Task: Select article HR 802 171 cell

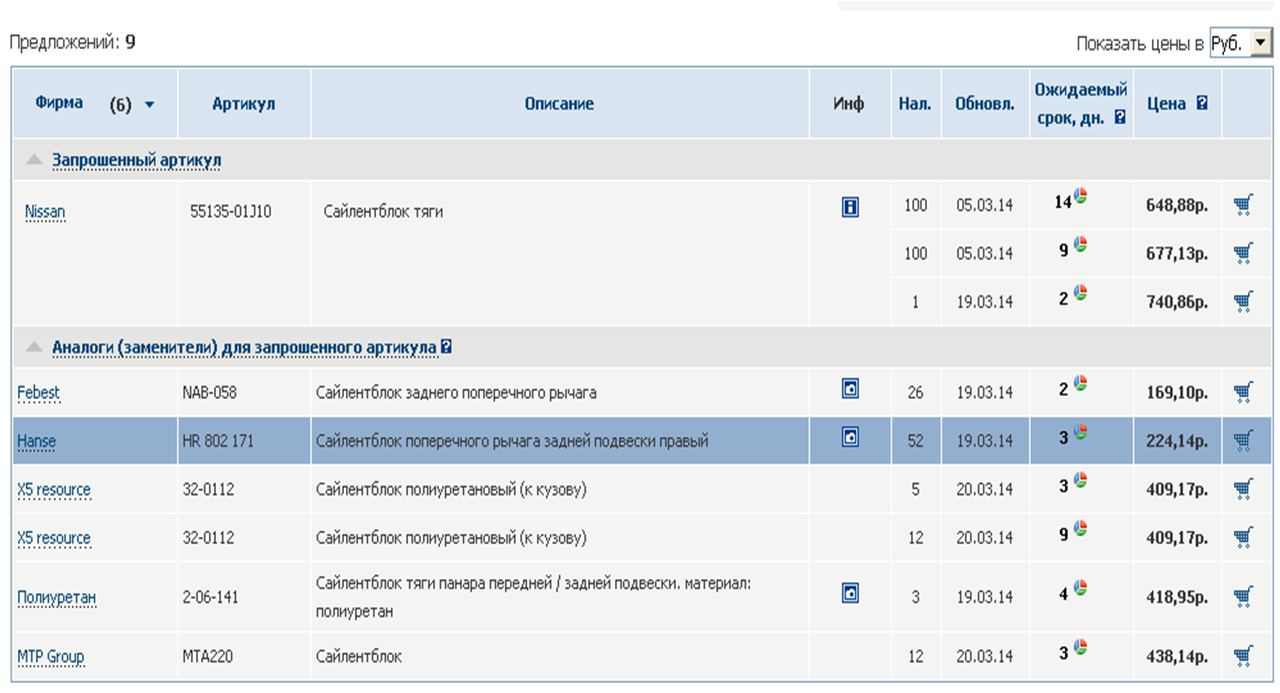Action: click(x=218, y=441)
